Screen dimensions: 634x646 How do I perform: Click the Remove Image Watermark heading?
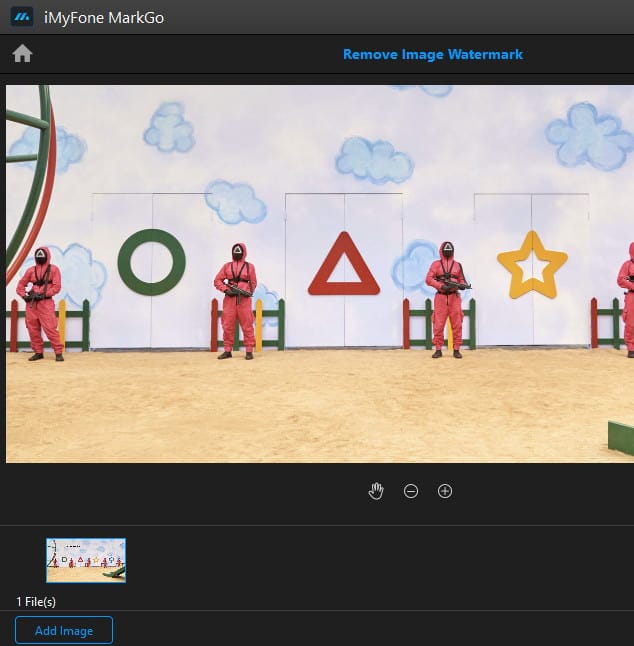point(433,54)
